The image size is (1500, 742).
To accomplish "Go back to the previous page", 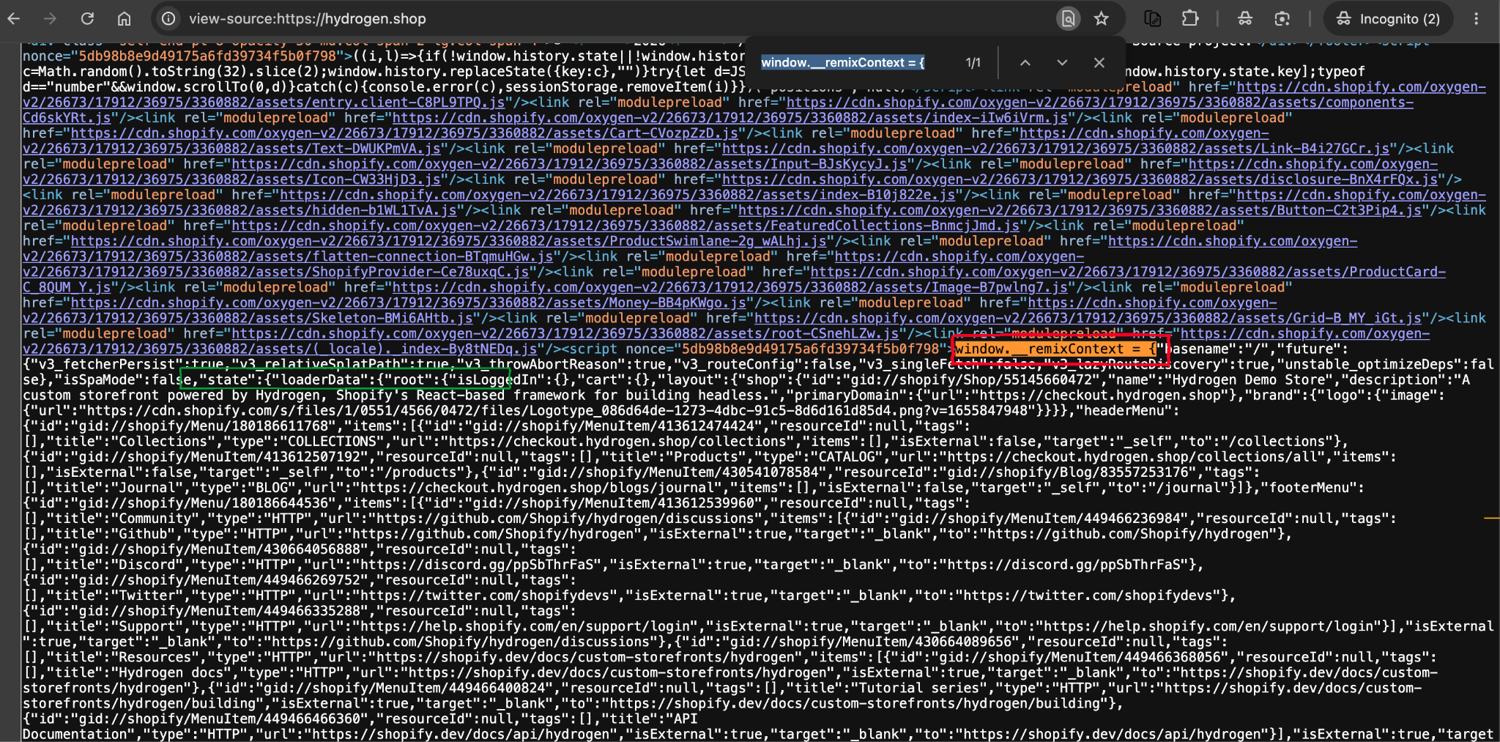I will pyautogui.click(x=14, y=19).
